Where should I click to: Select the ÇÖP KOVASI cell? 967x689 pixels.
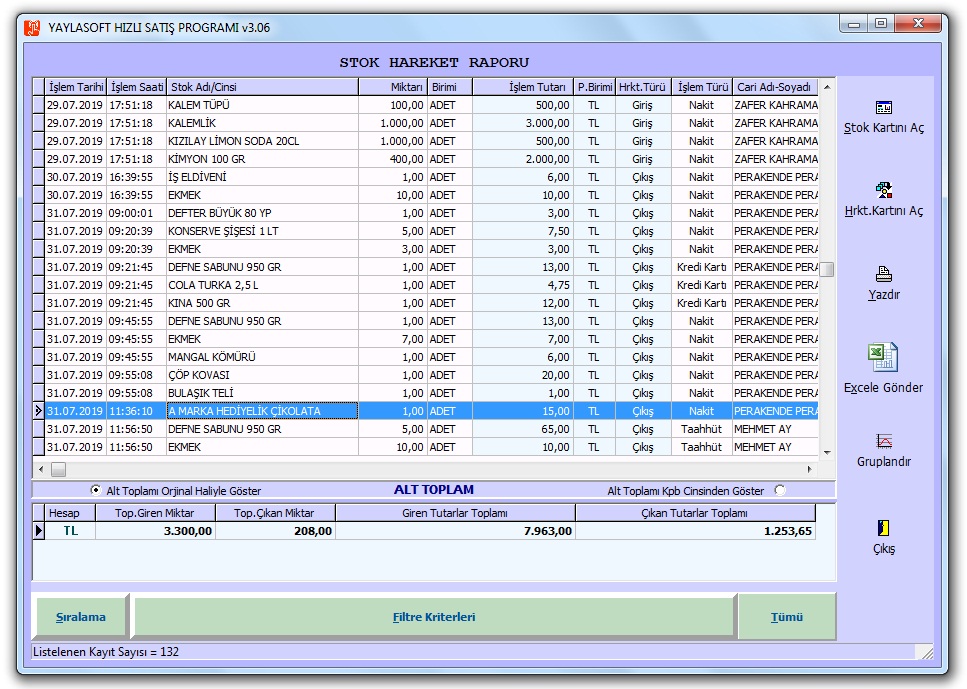click(x=262, y=375)
